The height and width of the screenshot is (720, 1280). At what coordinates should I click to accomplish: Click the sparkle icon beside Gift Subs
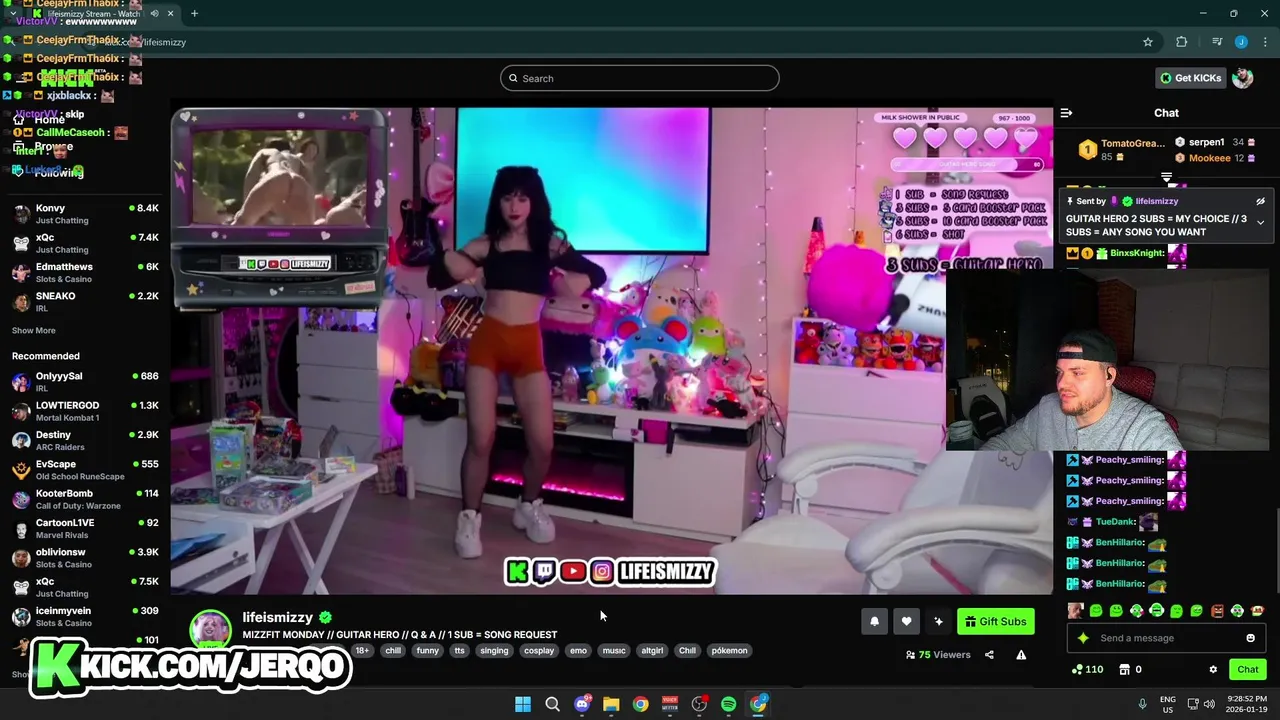[938, 621]
